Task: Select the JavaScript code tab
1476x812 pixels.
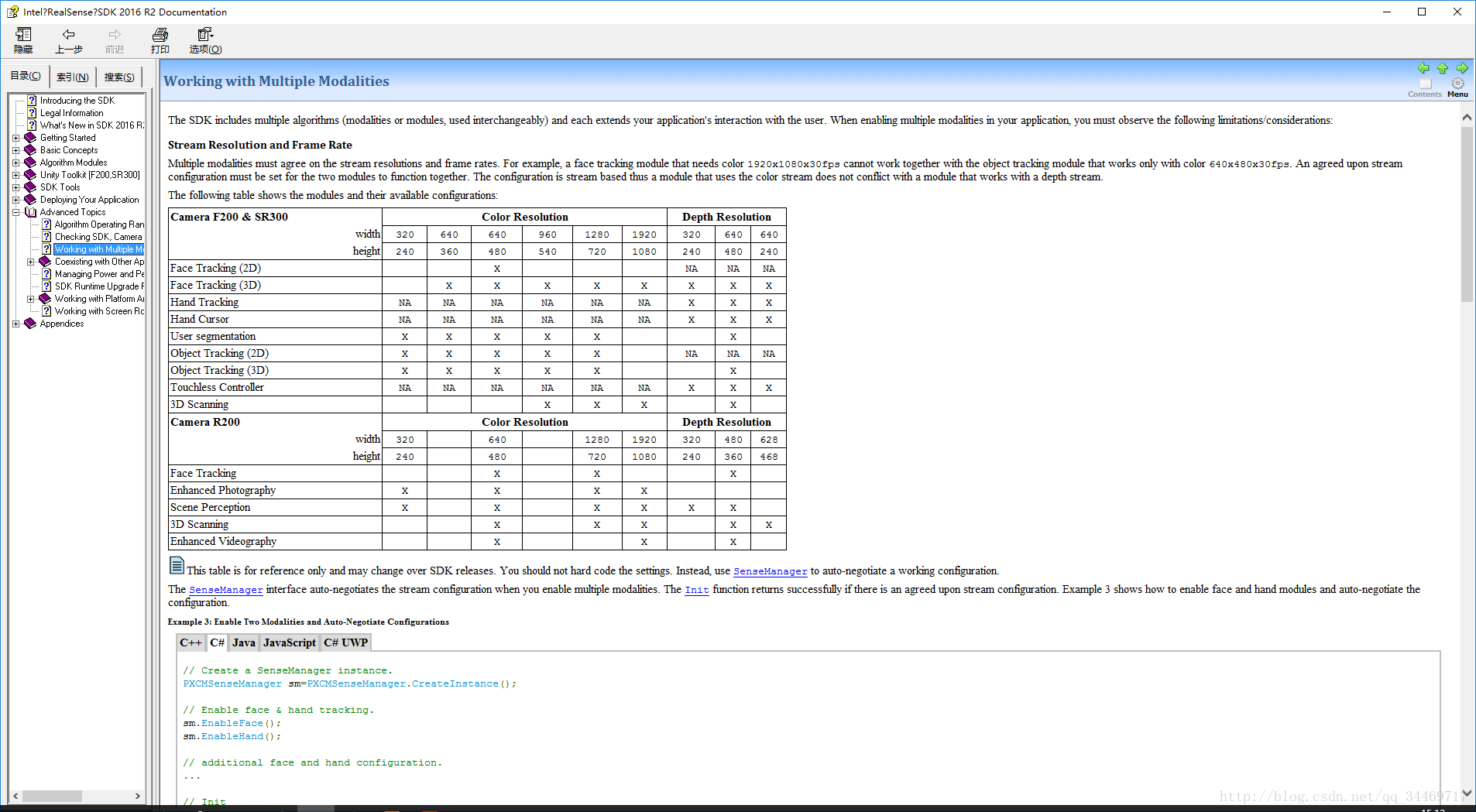Action: [290, 642]
